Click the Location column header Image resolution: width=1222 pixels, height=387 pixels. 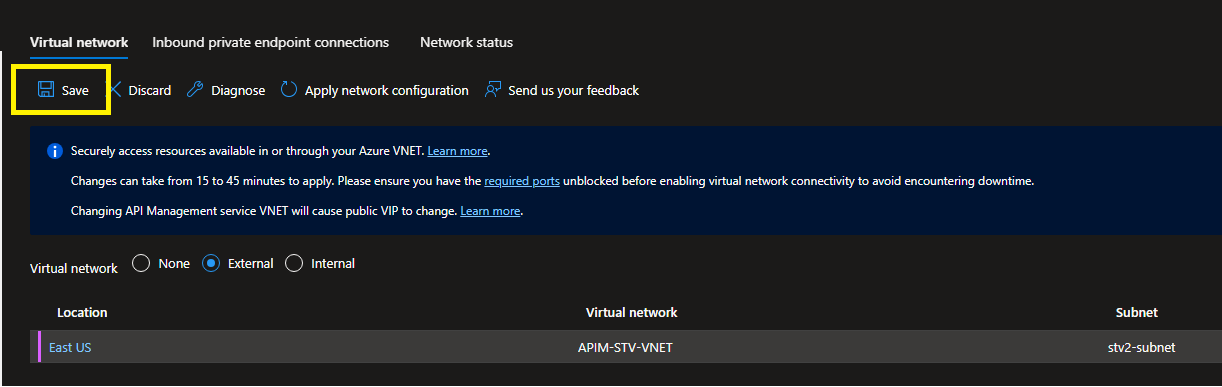pyautogui.click(x=82, y=312)
